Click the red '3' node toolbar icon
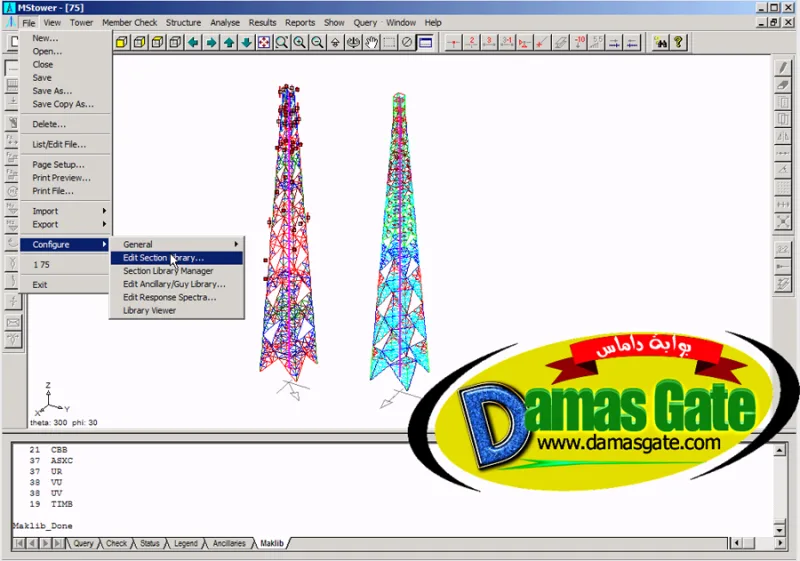Viewport: 800px width, 561px height. click(489, 42)
